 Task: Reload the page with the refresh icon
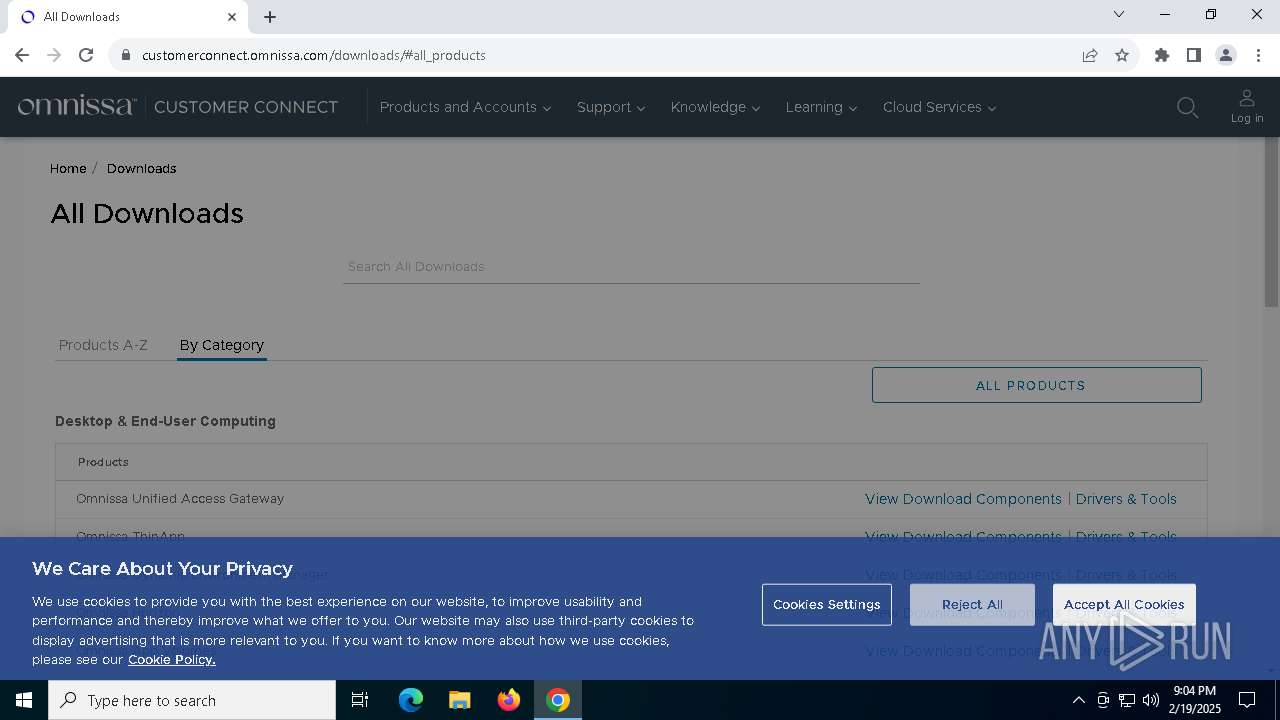pos(86,55)
